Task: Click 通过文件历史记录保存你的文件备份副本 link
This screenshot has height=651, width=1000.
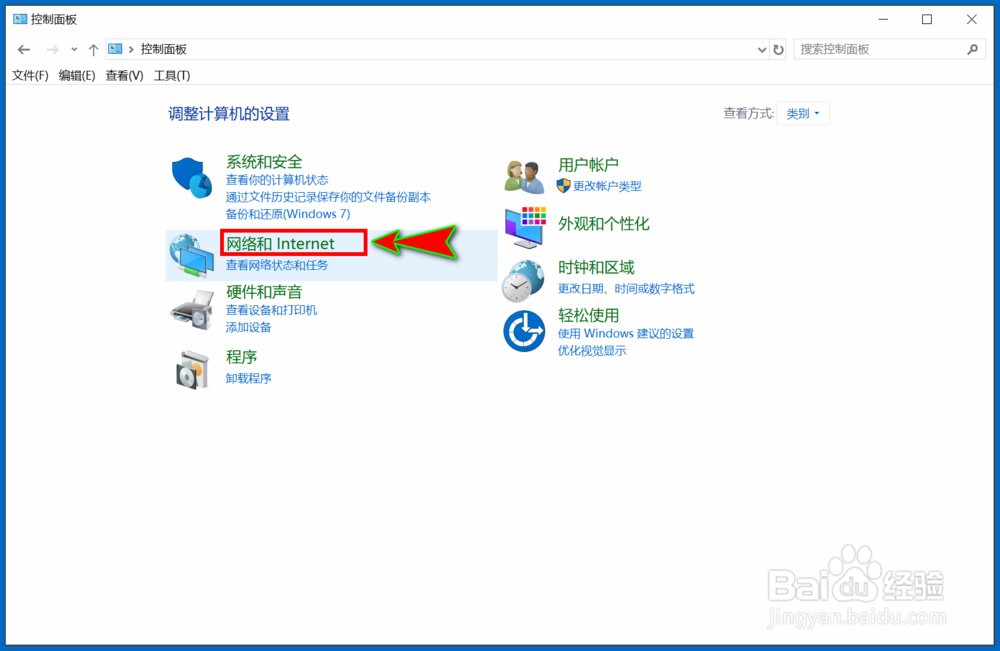Action: point(328,197)
